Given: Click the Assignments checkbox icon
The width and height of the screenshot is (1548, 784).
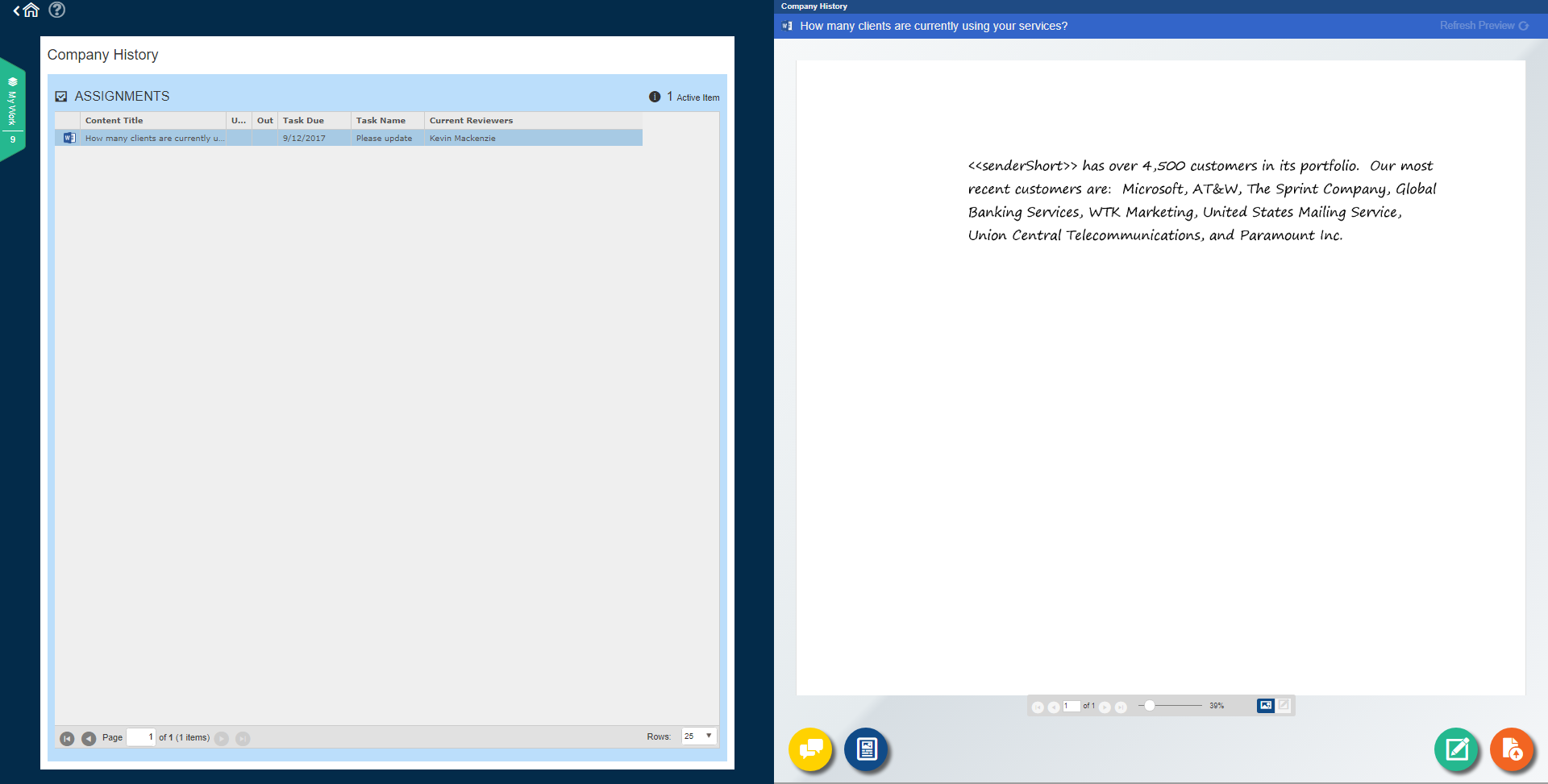Looking at the screenshot, I should pos(61,97).
